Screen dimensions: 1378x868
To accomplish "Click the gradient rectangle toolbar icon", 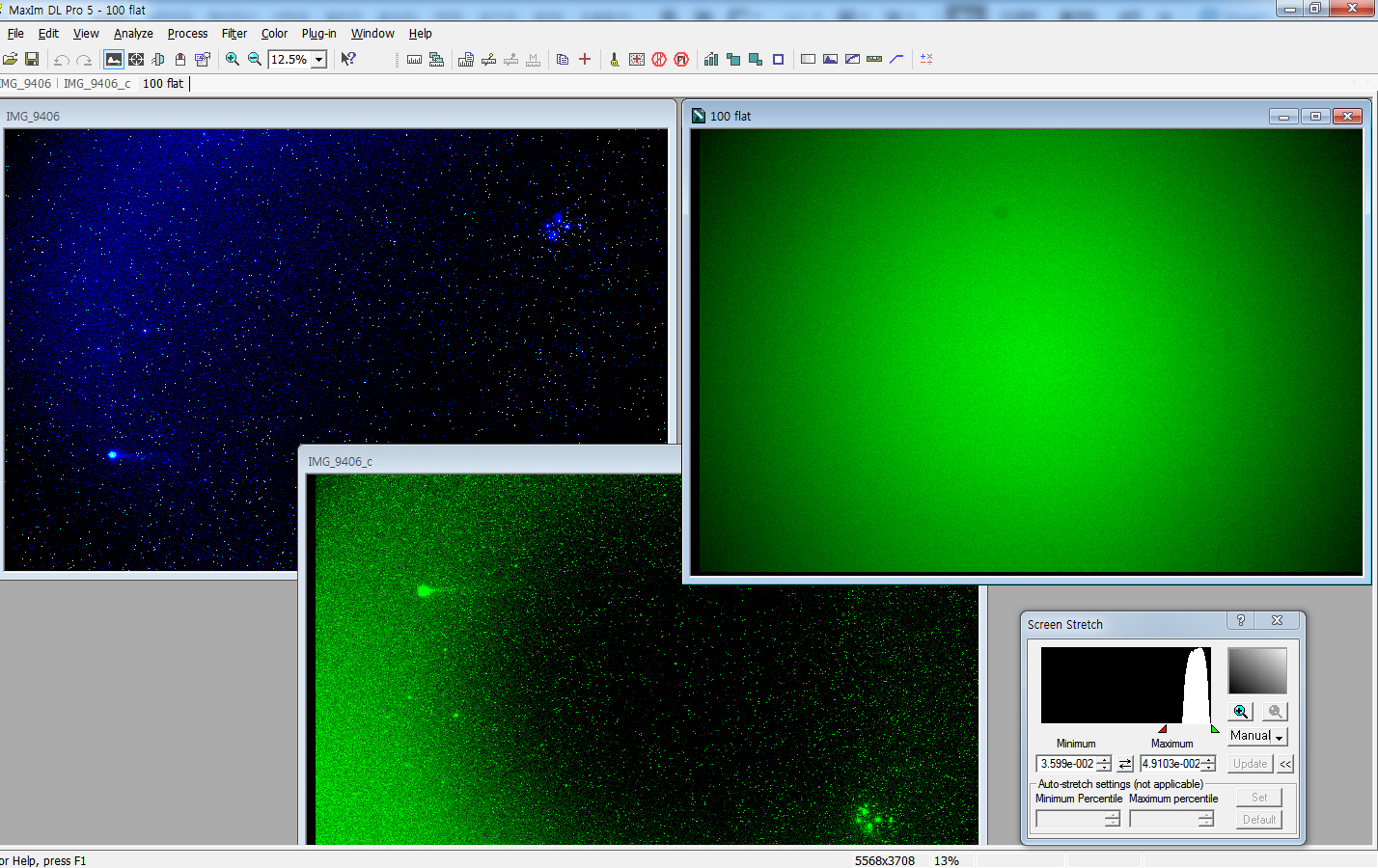I will [x=808, y=59].
